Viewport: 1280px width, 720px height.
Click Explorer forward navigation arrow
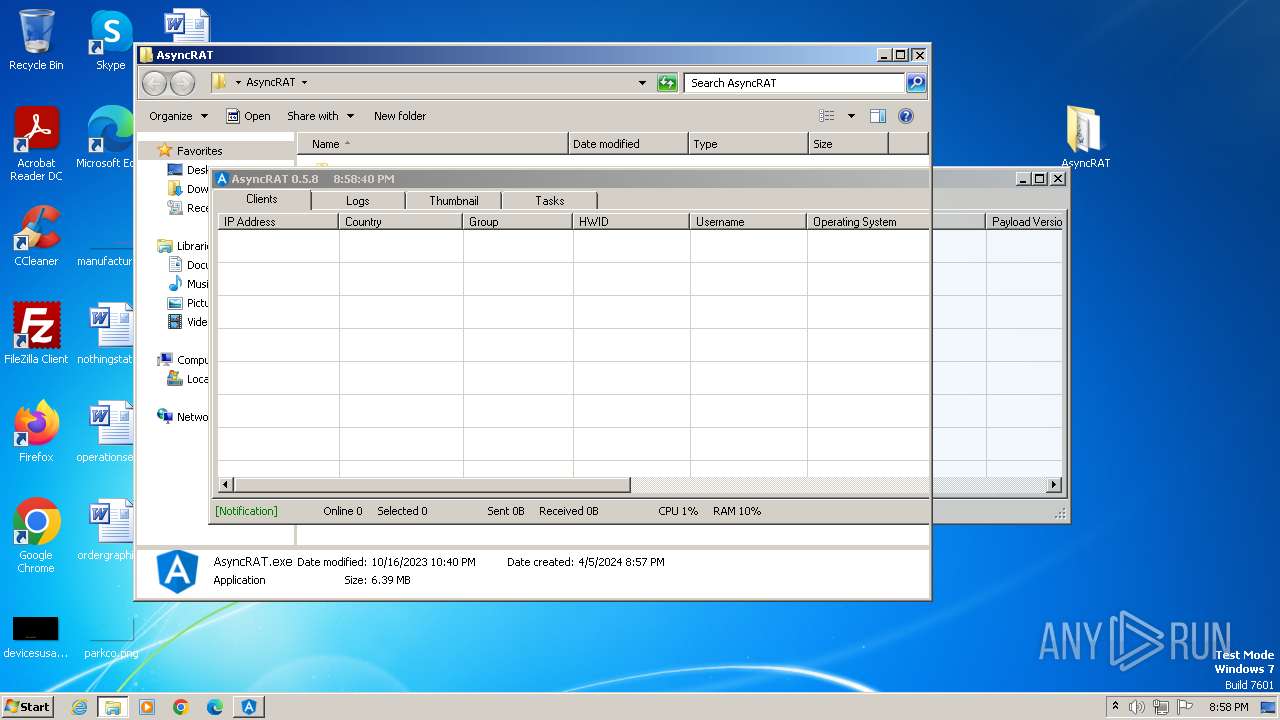(182, 83)
